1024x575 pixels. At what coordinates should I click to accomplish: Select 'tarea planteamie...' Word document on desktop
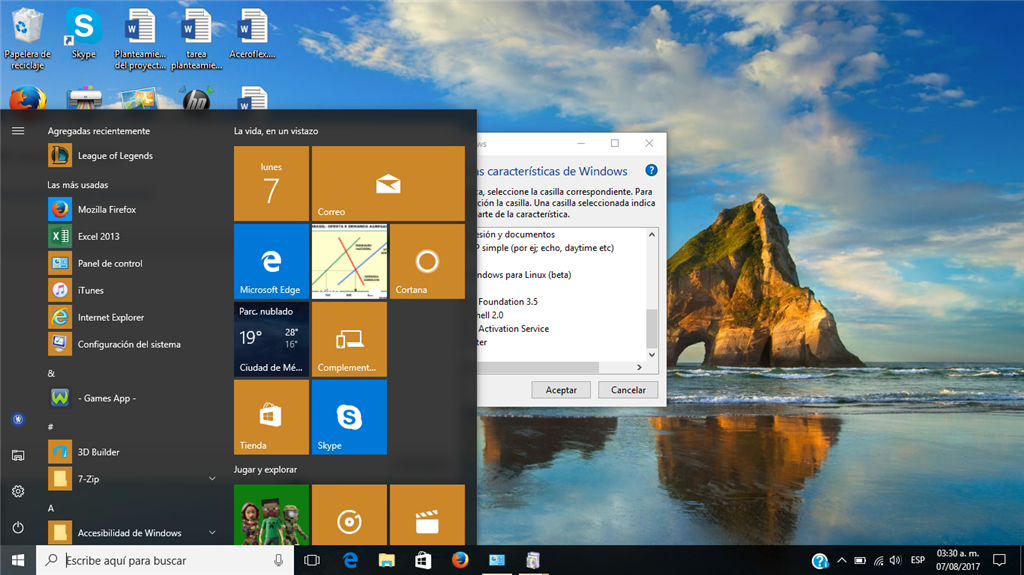tap(197, 38)
